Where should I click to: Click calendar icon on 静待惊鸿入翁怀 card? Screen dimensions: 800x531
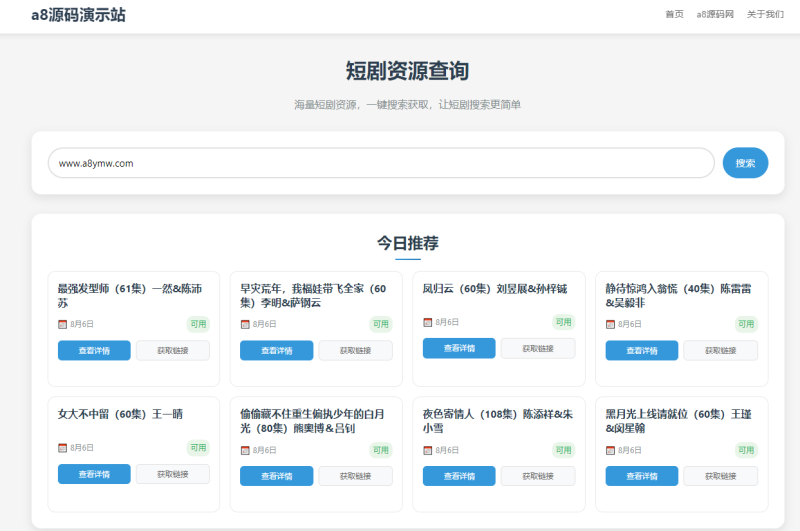tap(610, 324)
